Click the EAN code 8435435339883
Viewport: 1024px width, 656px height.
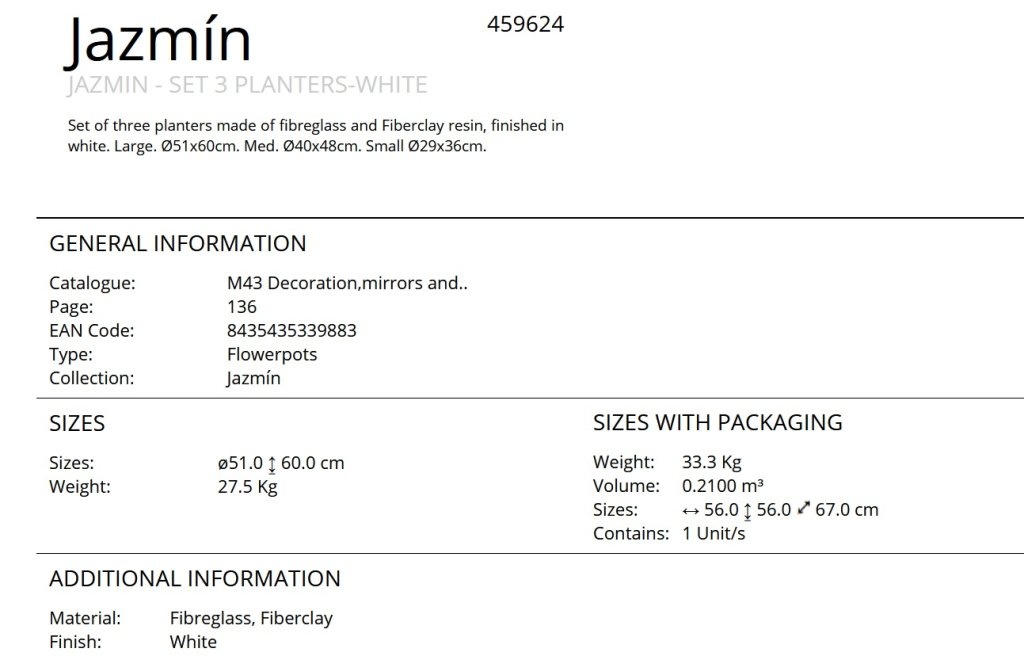[291, 331]
